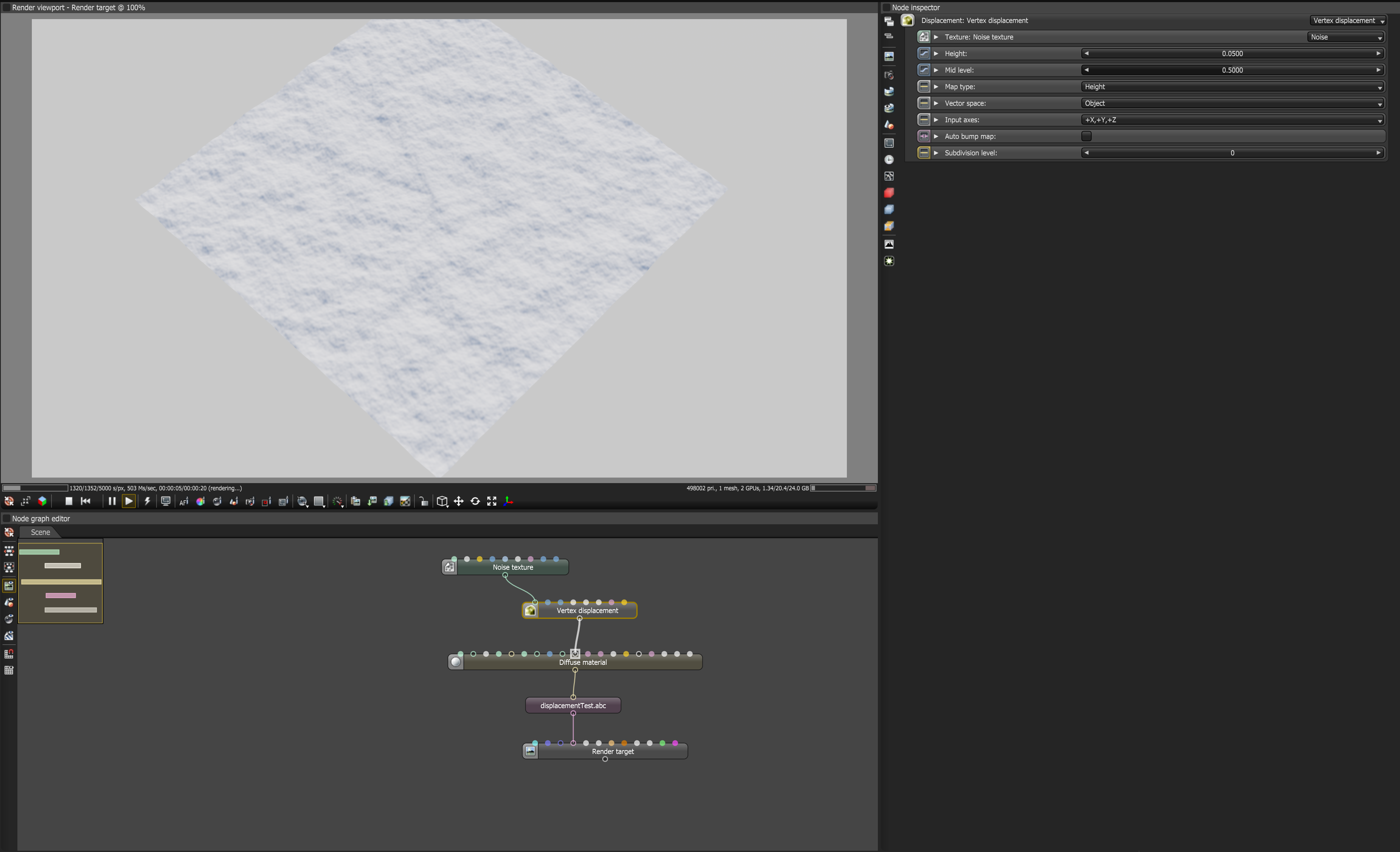Click the orange output AOV icon in sidebar
1400x852 pixels.
[889, 226]
